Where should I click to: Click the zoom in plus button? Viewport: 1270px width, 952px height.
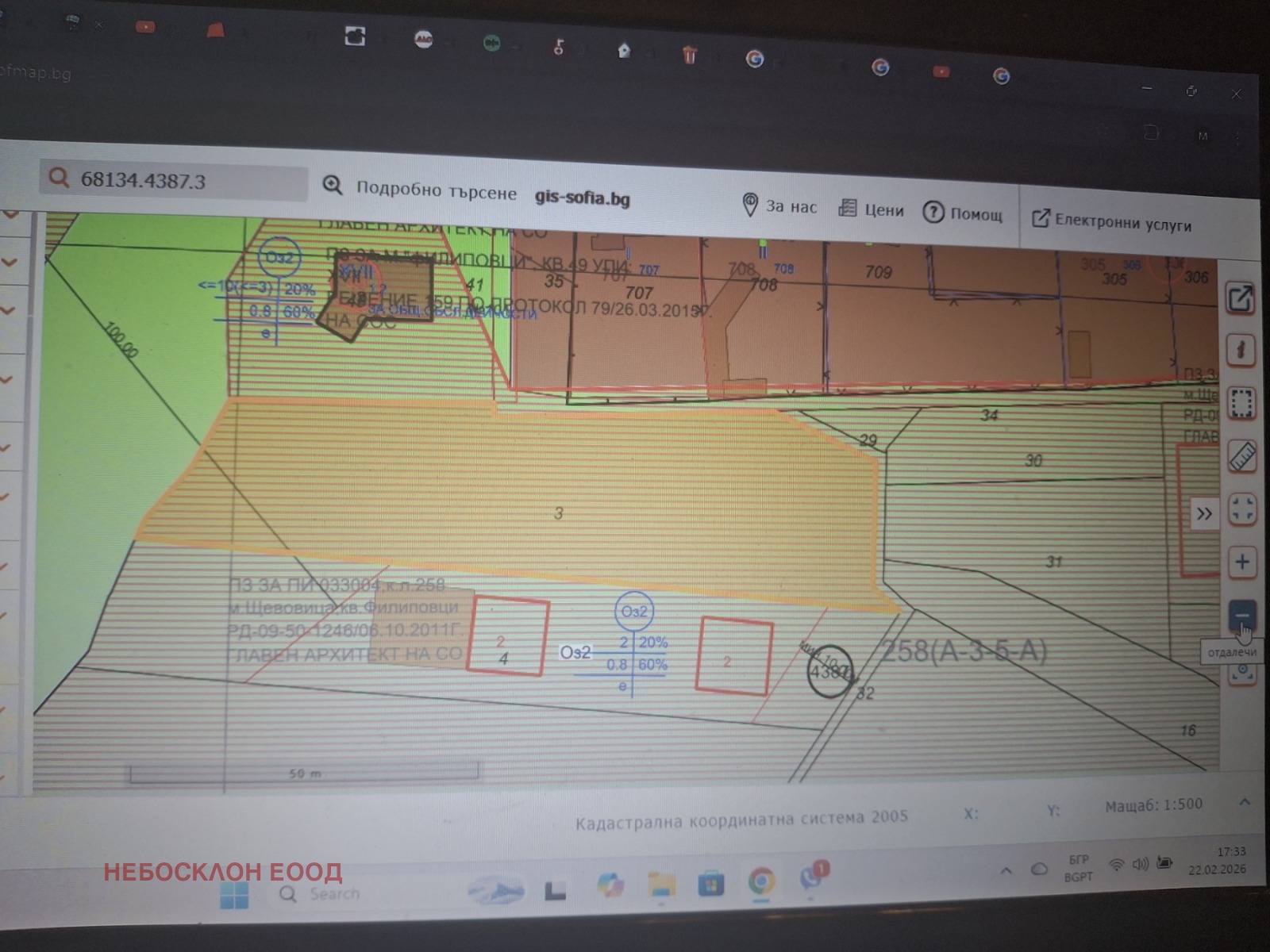[1242, 562]
